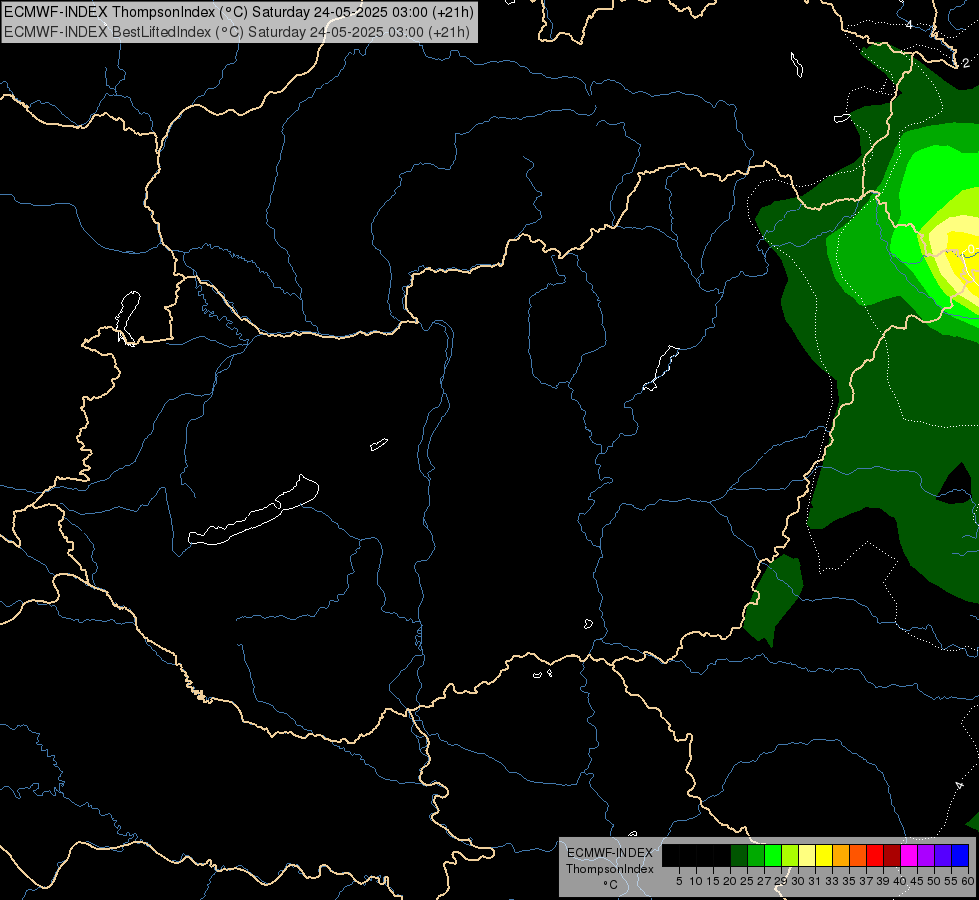The image size is (979, 900).
Task: Click the legend tick label '15'
Action: pos(713,881)
